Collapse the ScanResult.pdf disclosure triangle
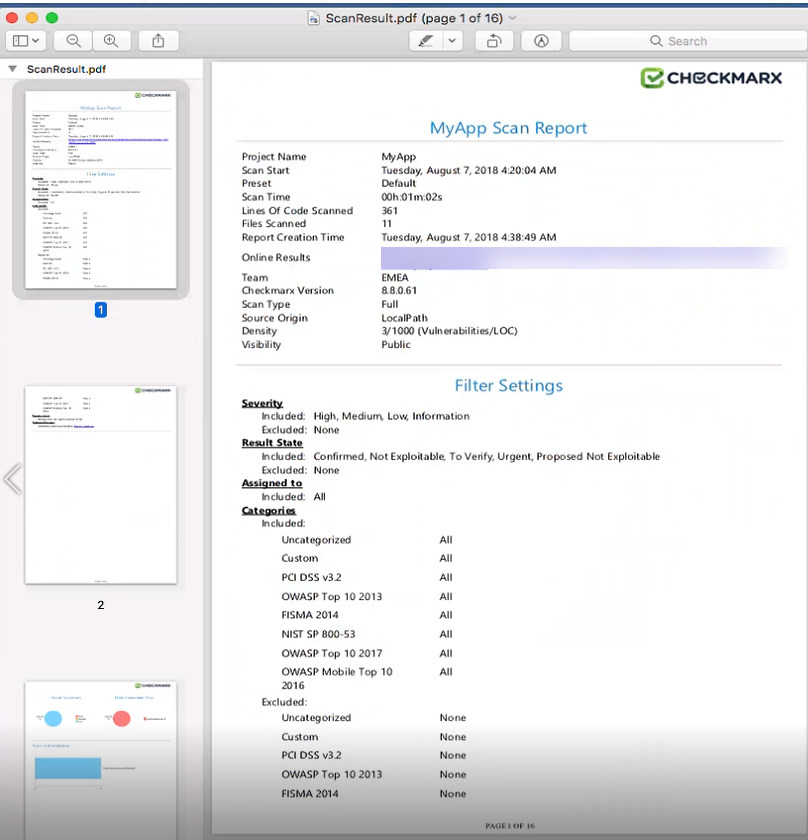Viewport: 808px width, 840px height. (11, 67)
